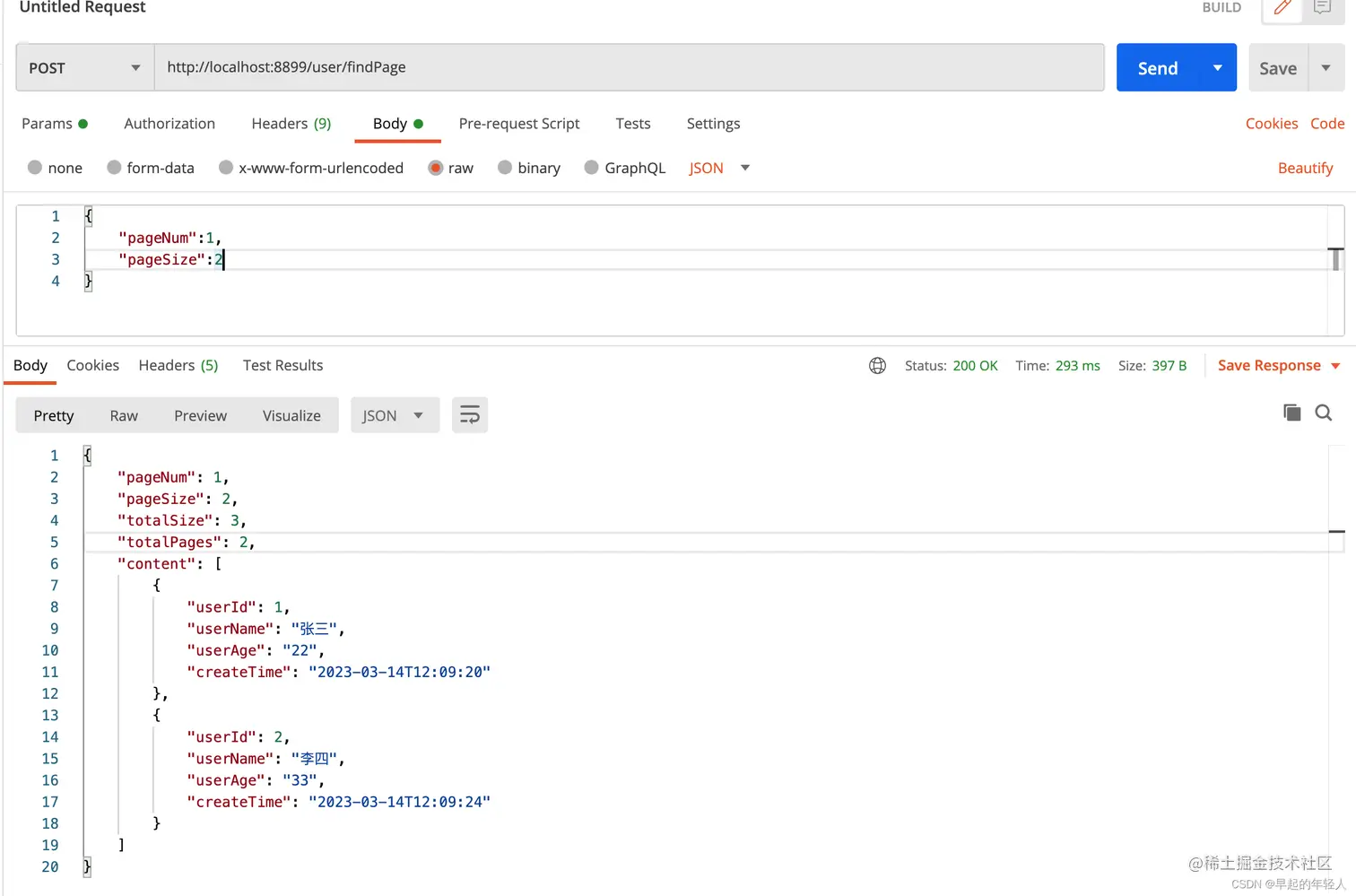Screen dimensions: 1356x896
Task: Click the "pageSize":2 line in request body
Action: [x=170, y=259]
